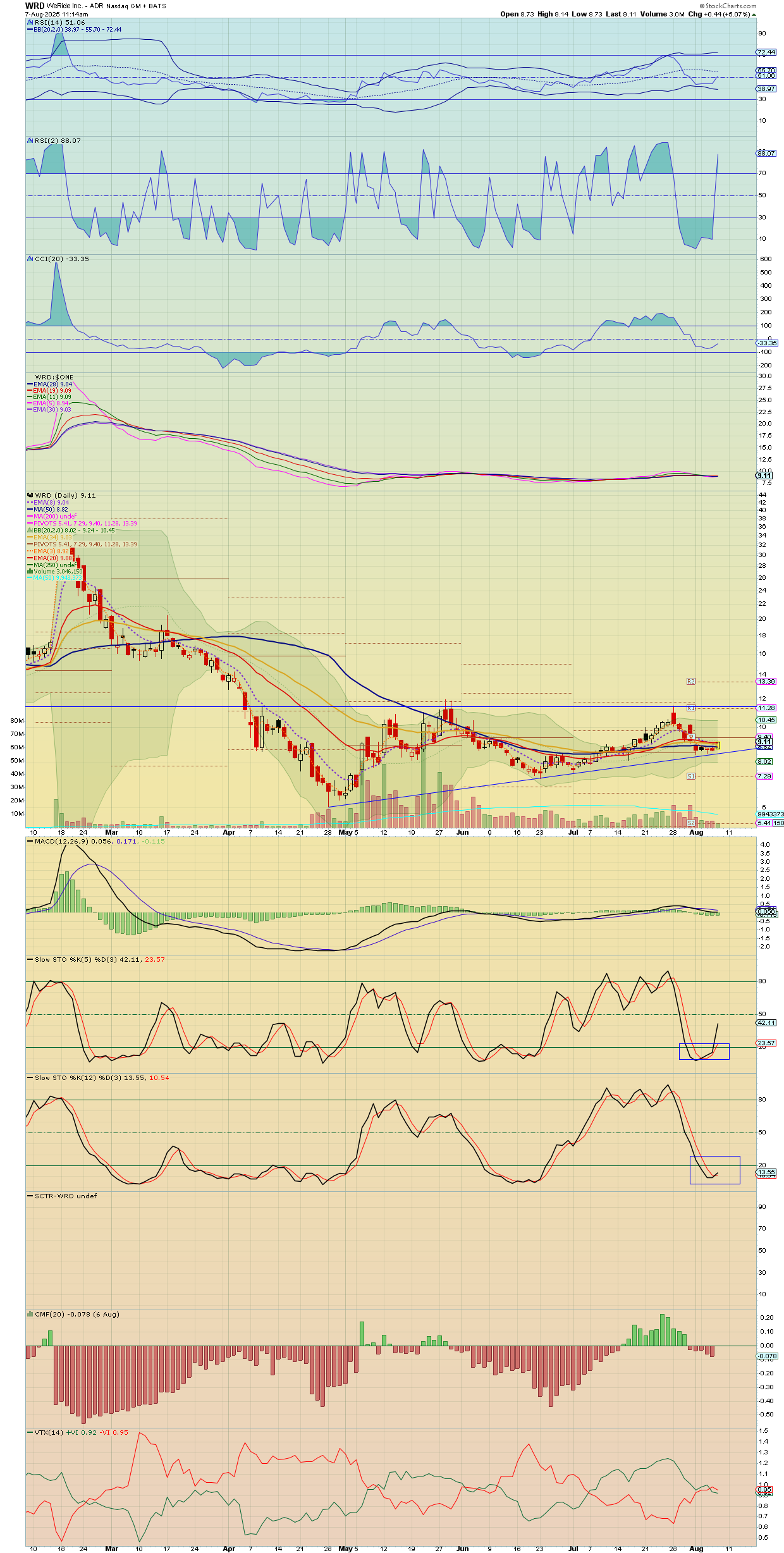Image resolution: width=784 pixels, height=1553 pixels.
Task: Click the S2 pivot marker near volume bars
Action: click(x=690, y=823)
